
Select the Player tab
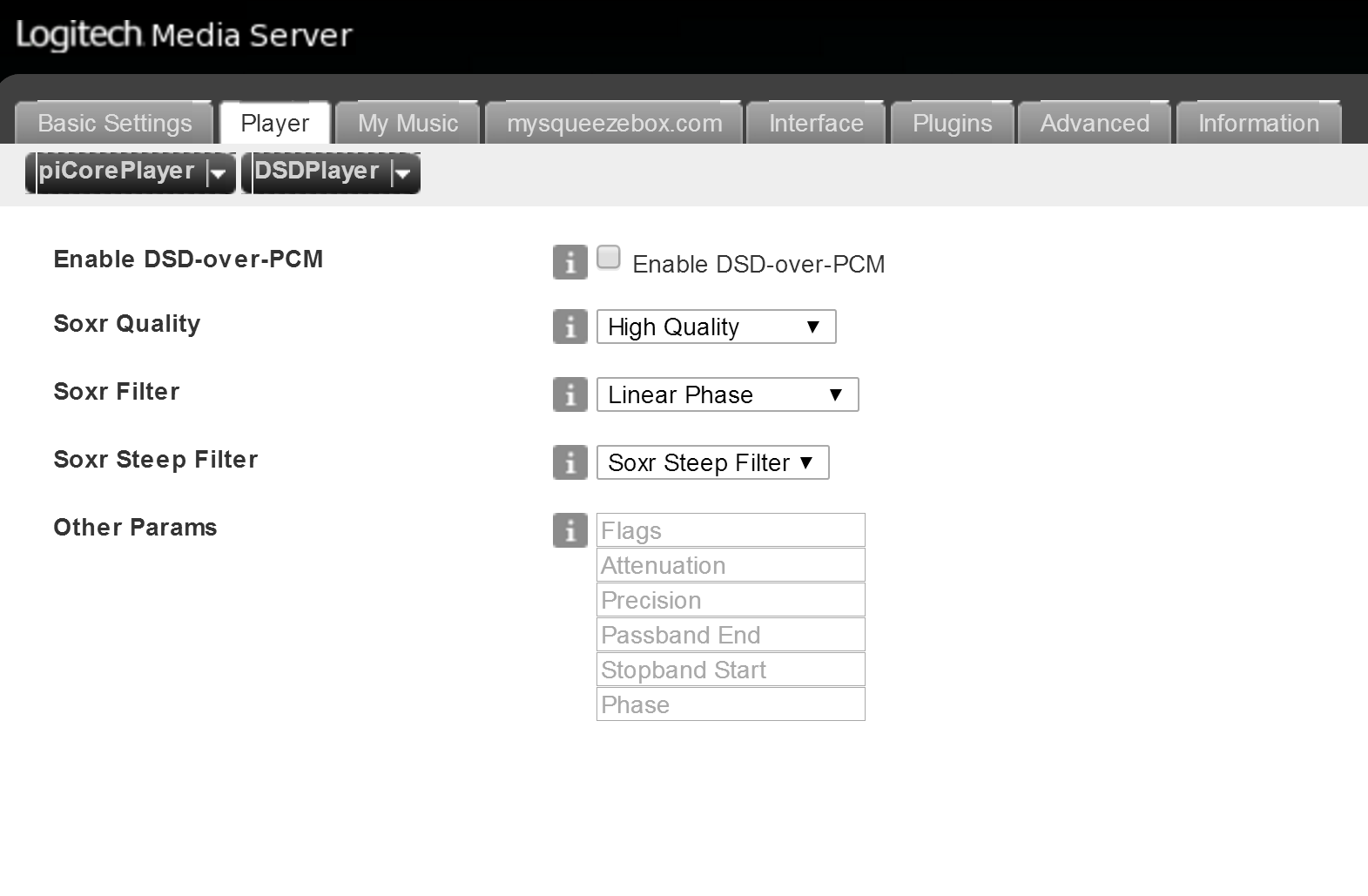274,123
